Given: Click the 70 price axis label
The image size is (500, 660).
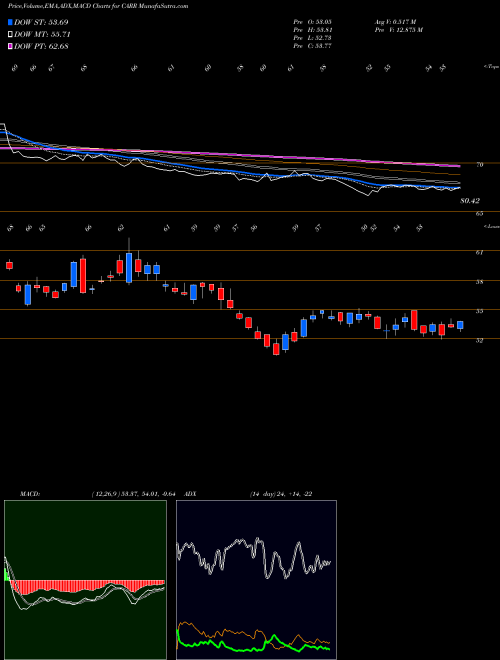Looking at the screenshot, I should [480, 165].
